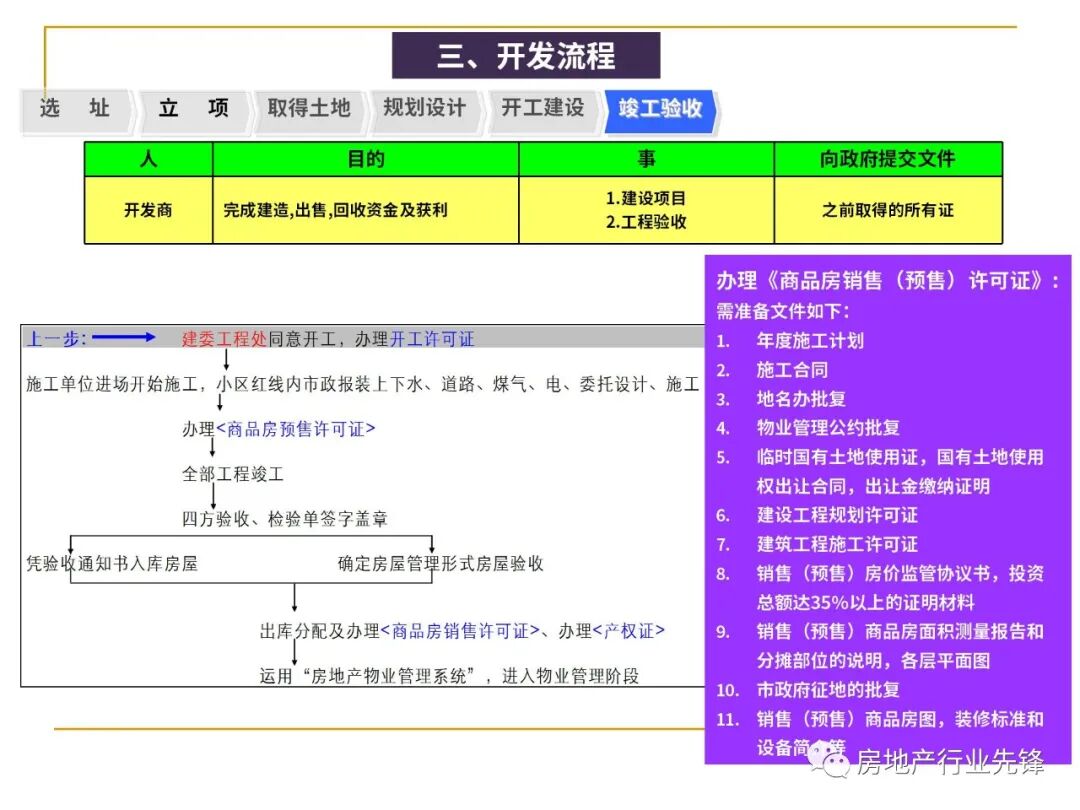Click the 人 table header
1080x810 pixels.
(x=148, y=159)
